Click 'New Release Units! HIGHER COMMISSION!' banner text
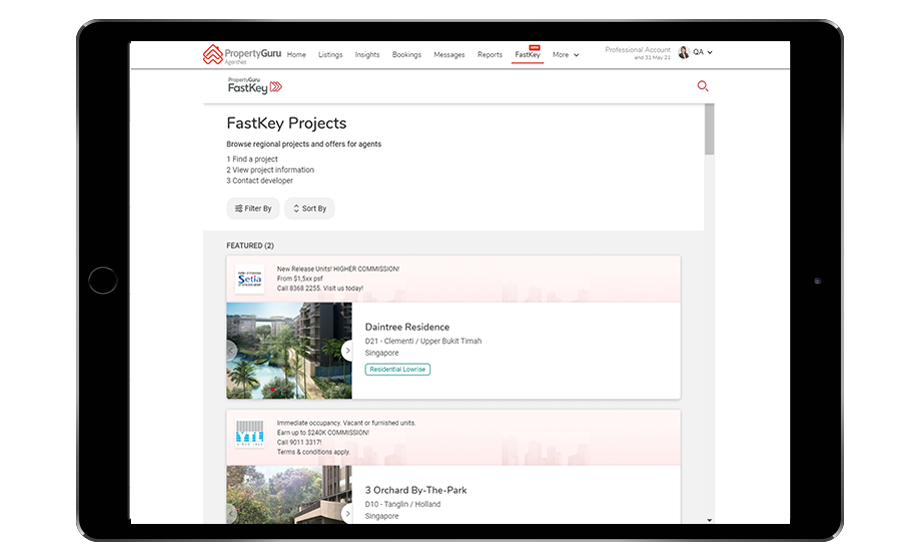The image size is (920, 560). point(338,269)
